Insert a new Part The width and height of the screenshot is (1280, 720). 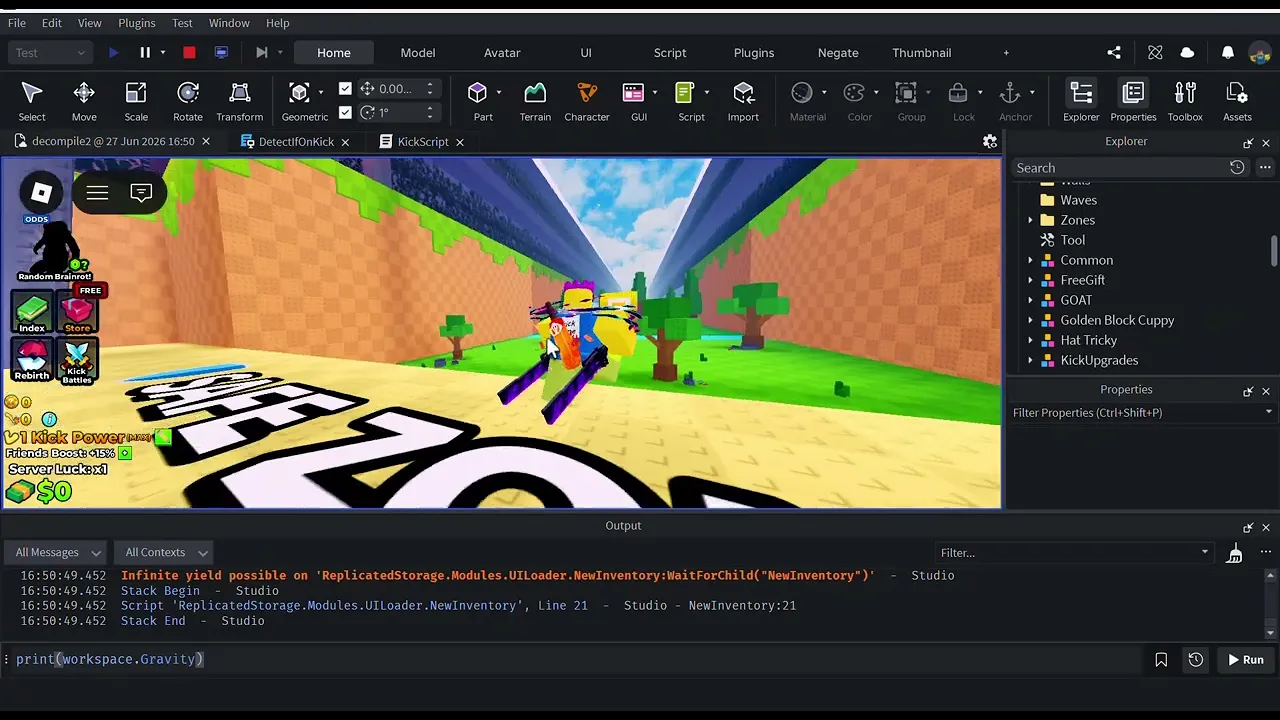482,102
